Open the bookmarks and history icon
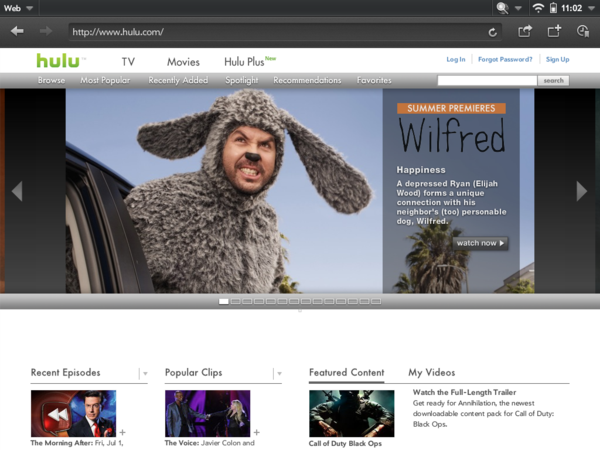Screen dimensions: 600x450 pos(584,31)
